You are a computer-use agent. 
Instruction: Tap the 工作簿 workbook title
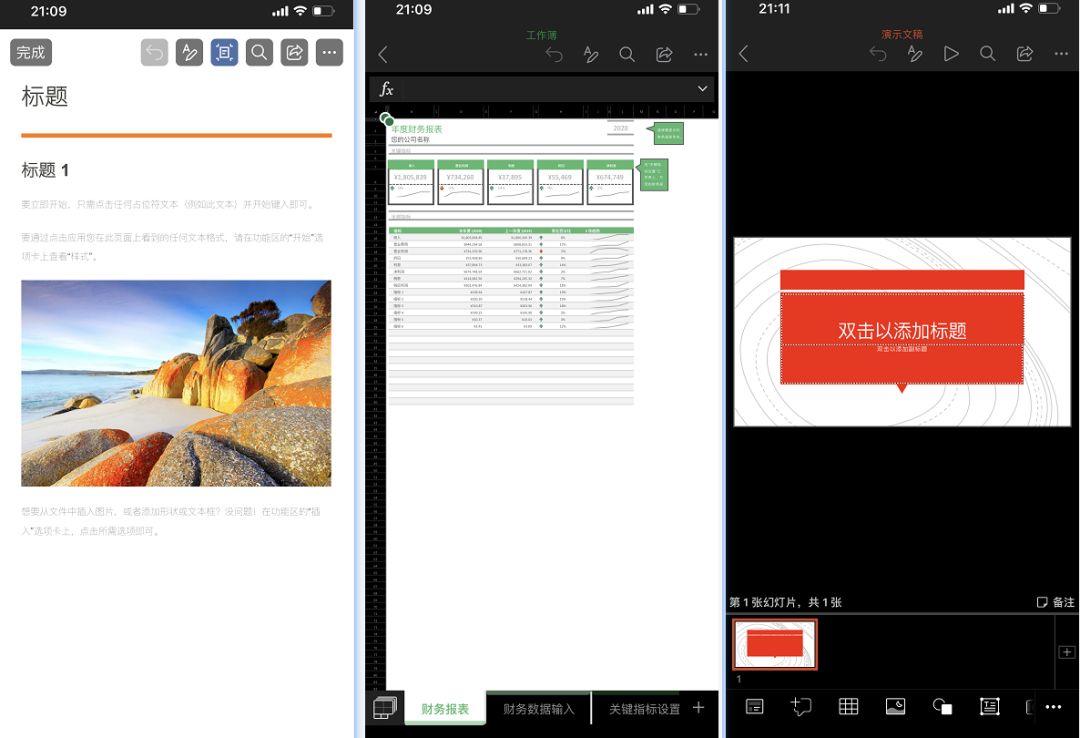(x=541, y=35)
